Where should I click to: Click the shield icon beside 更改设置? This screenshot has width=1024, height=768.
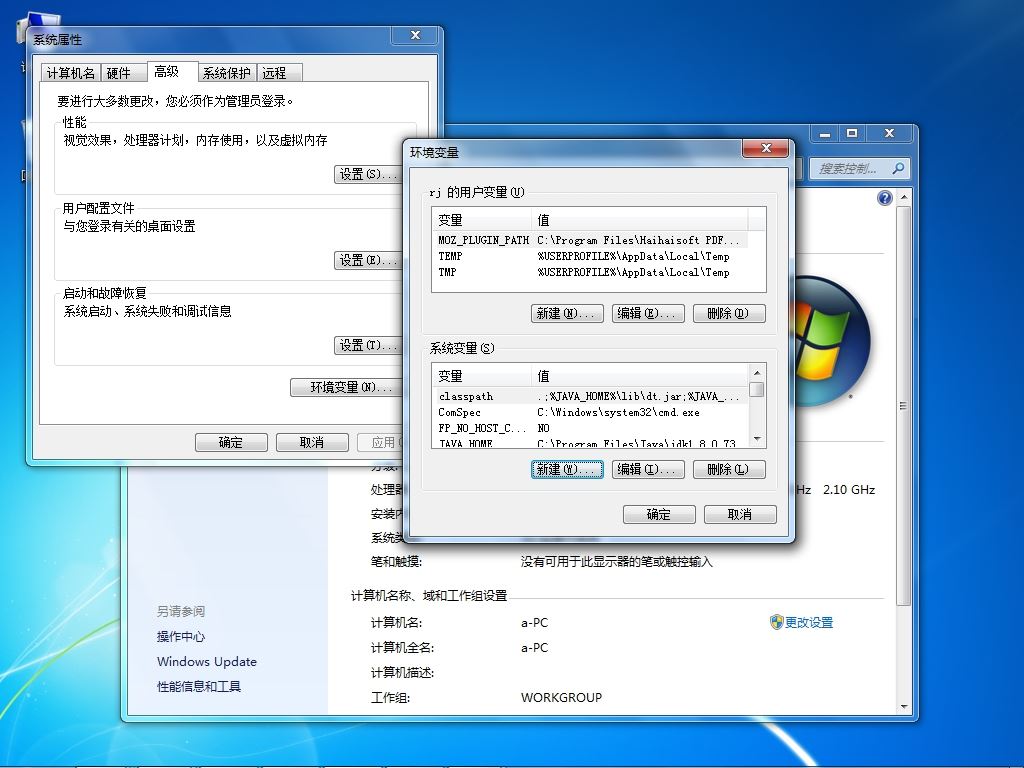(x=776, y=622)
